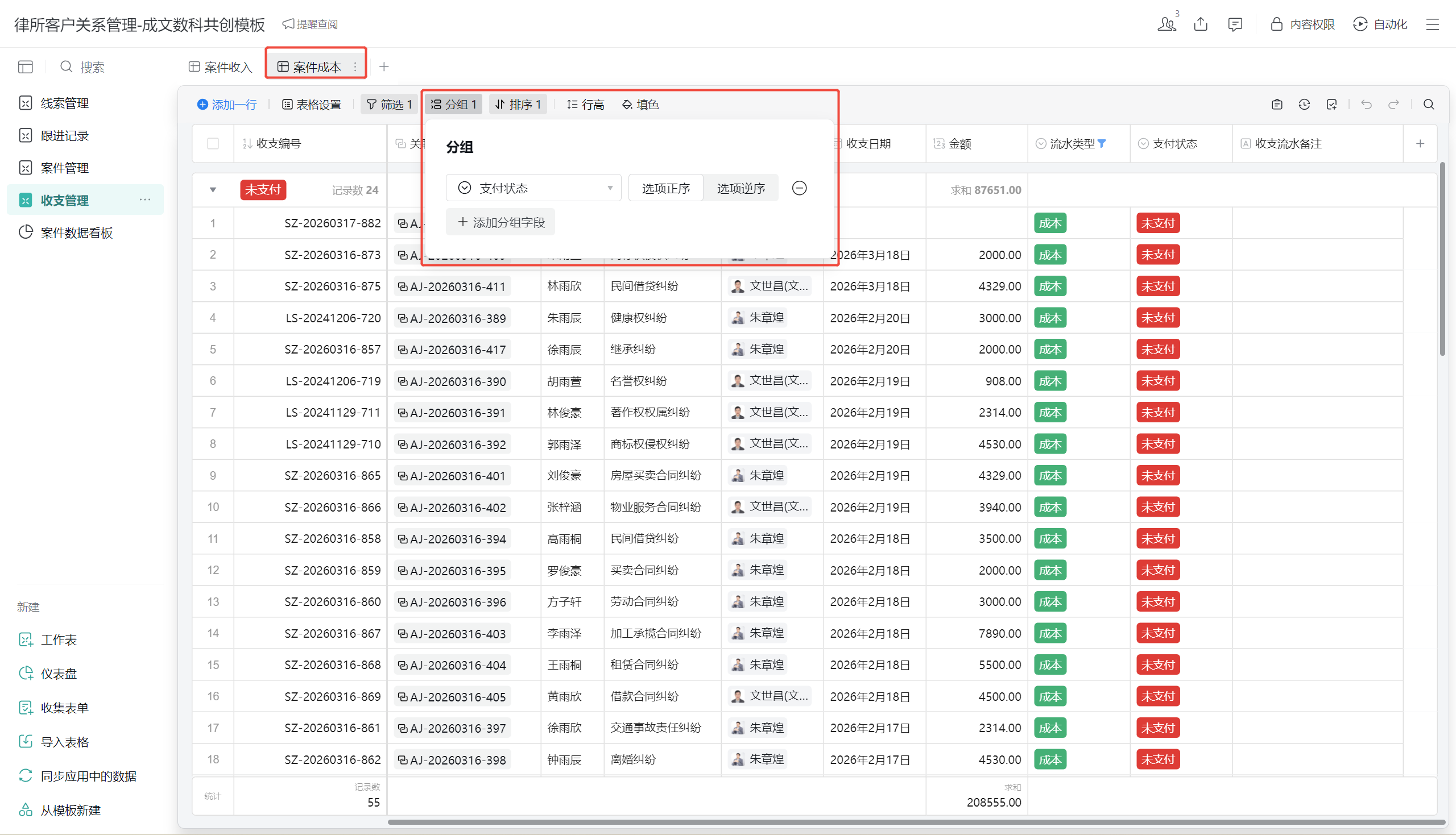Image resolution: width=1456 pixels, height=835 pixels.
Task: Open the search magnifier in table toolbar
Action: coord(1429,105)
